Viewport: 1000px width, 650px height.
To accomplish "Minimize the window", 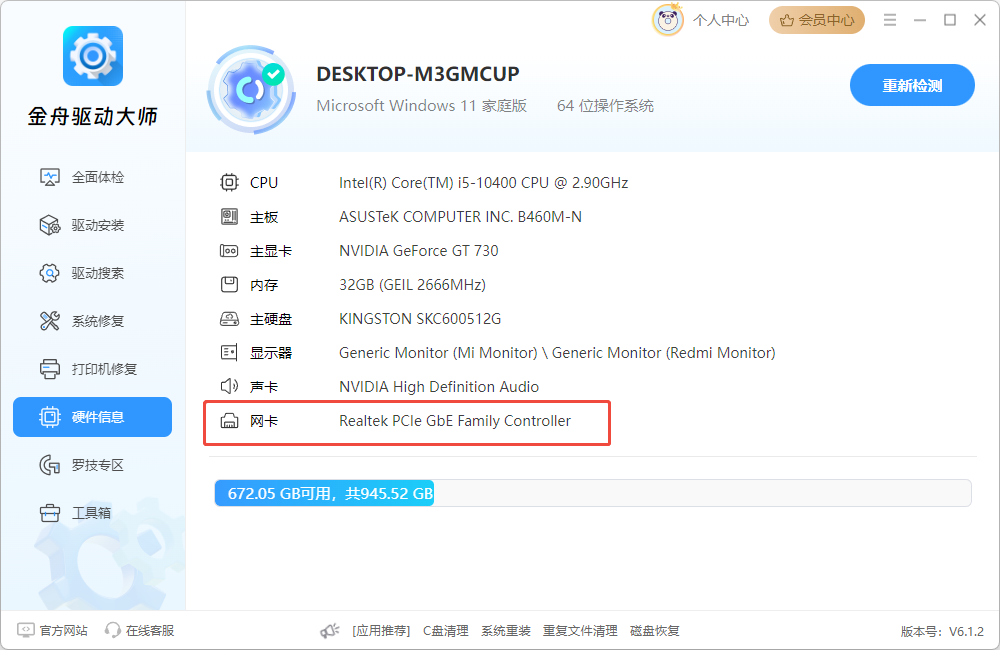I will (x=920, y=20).
